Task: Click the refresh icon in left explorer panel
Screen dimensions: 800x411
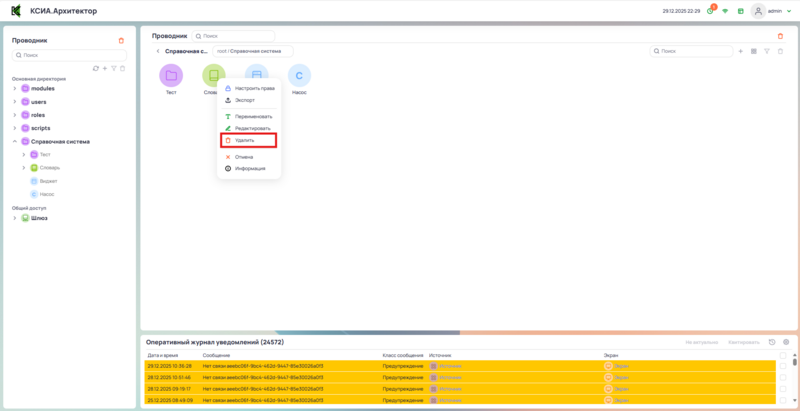Action: tap(95, 68)
